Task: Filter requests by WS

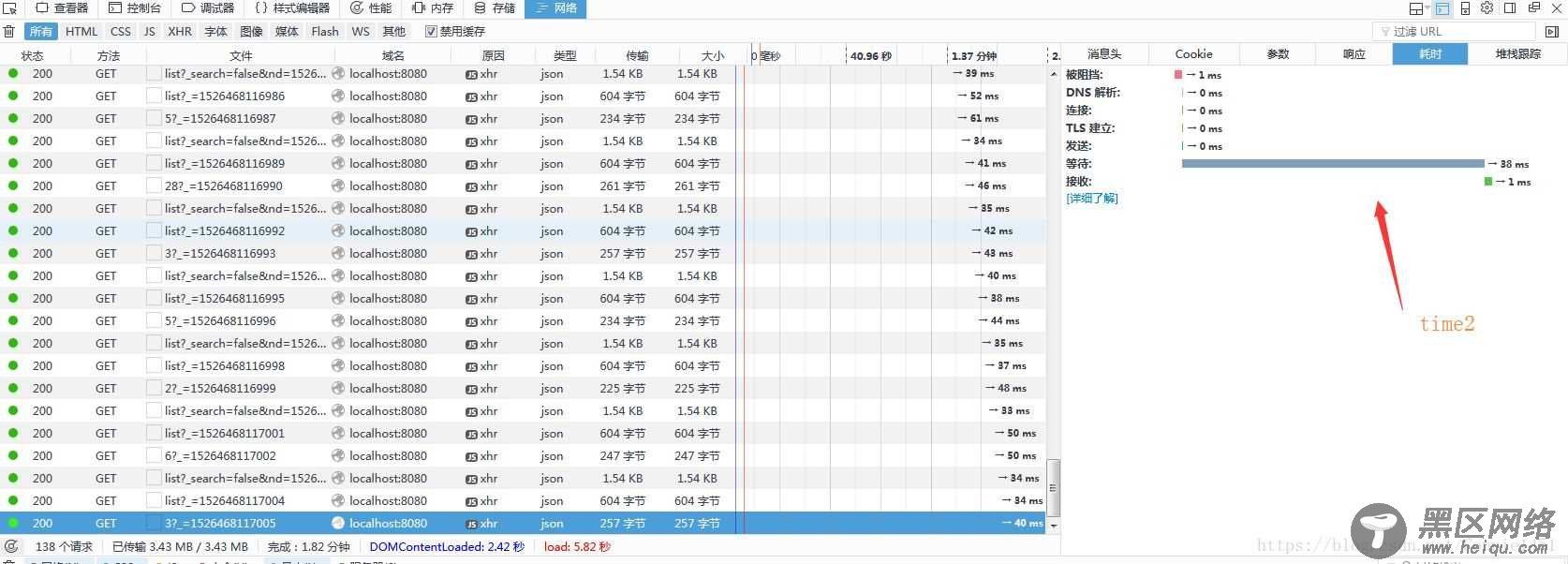Action: 361,31
